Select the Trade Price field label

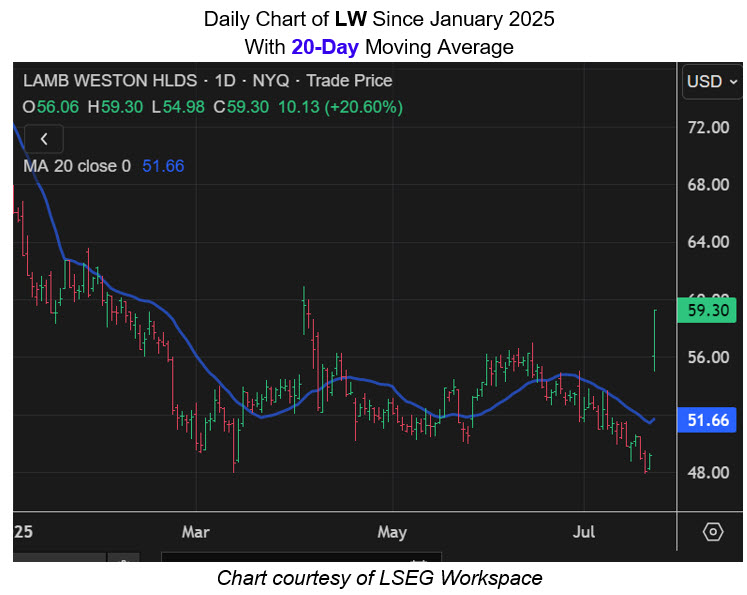(349, 81)
